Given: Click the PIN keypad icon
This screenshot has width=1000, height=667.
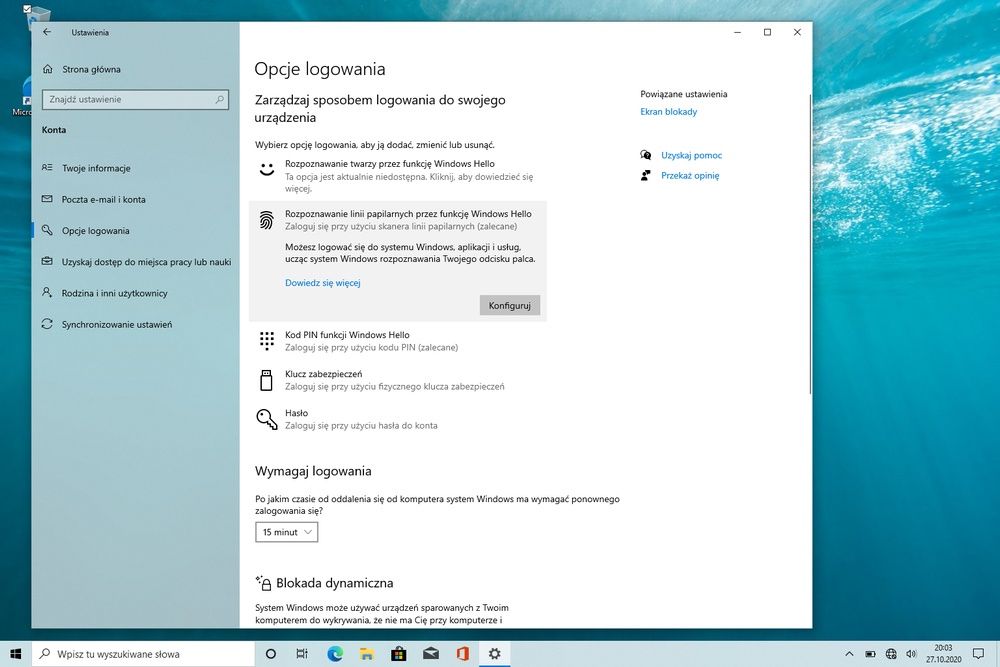Looking at the screenshot, I should coord(267,341).
